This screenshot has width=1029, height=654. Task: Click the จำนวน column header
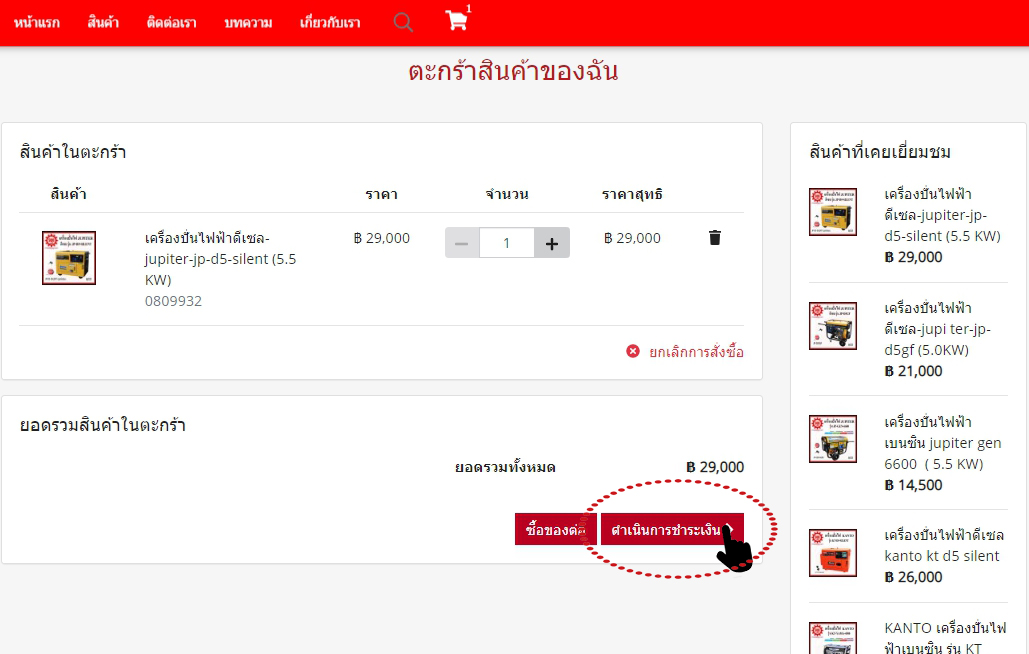click(x=507, y=194)
